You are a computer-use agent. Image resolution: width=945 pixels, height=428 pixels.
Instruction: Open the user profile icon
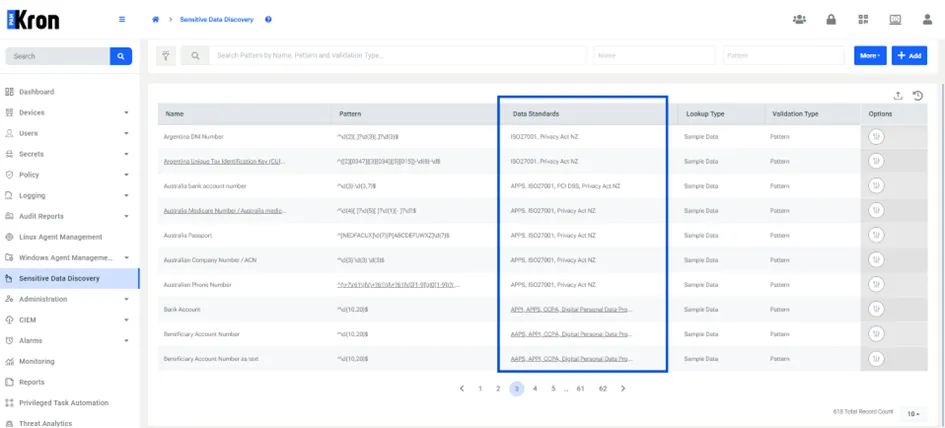(x=927, y=19)
